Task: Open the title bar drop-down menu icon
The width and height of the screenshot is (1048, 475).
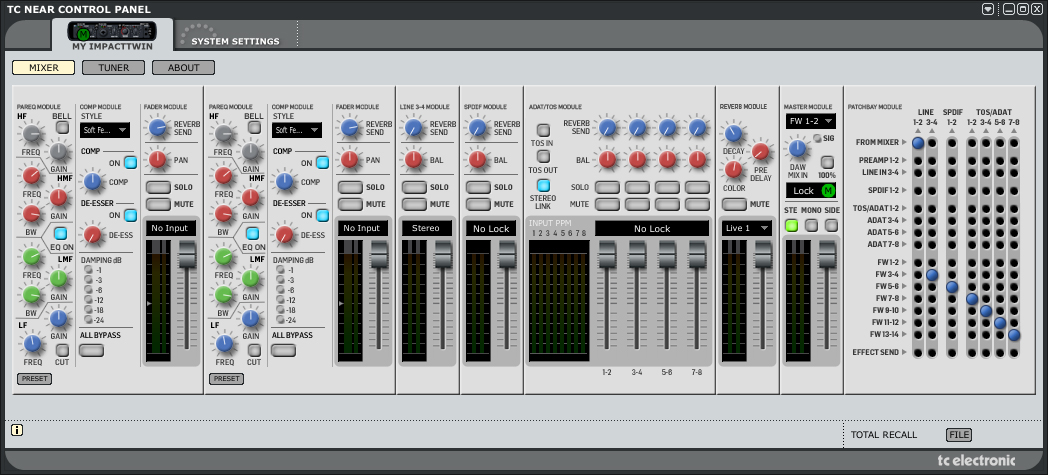Action: click(x=988, y=9)
